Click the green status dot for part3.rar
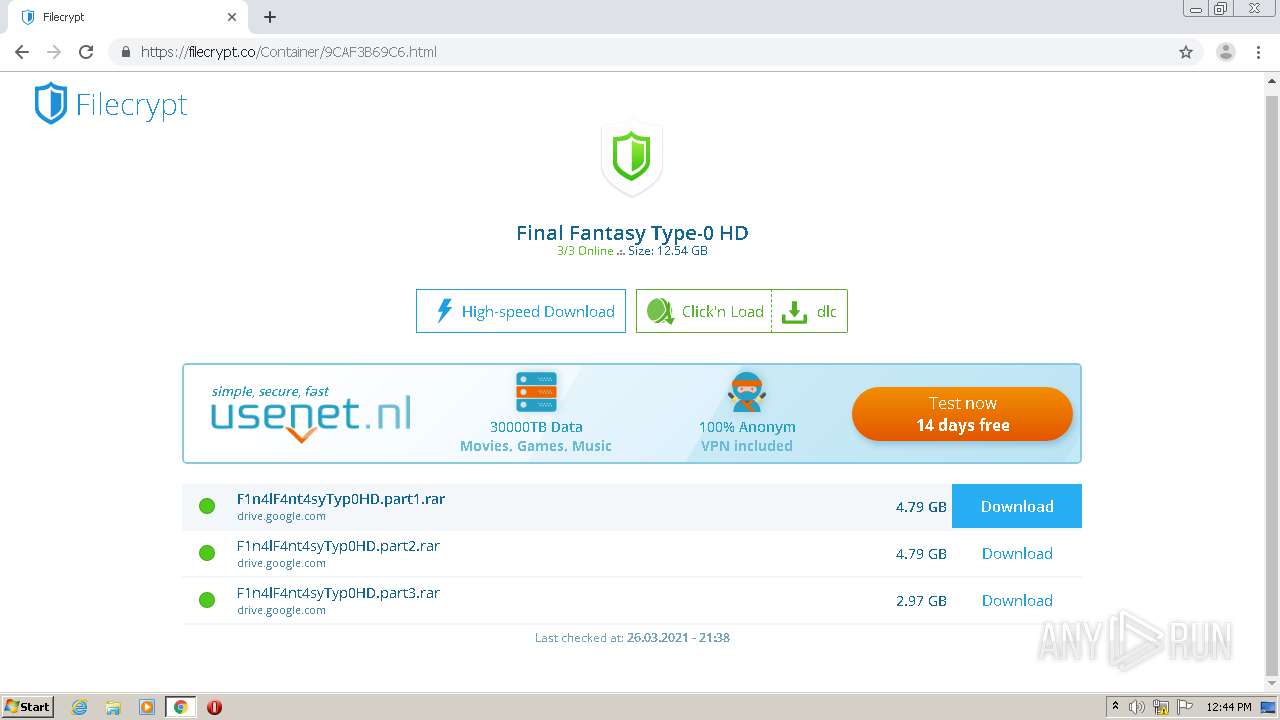The height and width of the screenshot is (720, 1280). pyautogui.click(x=207, y=600)
